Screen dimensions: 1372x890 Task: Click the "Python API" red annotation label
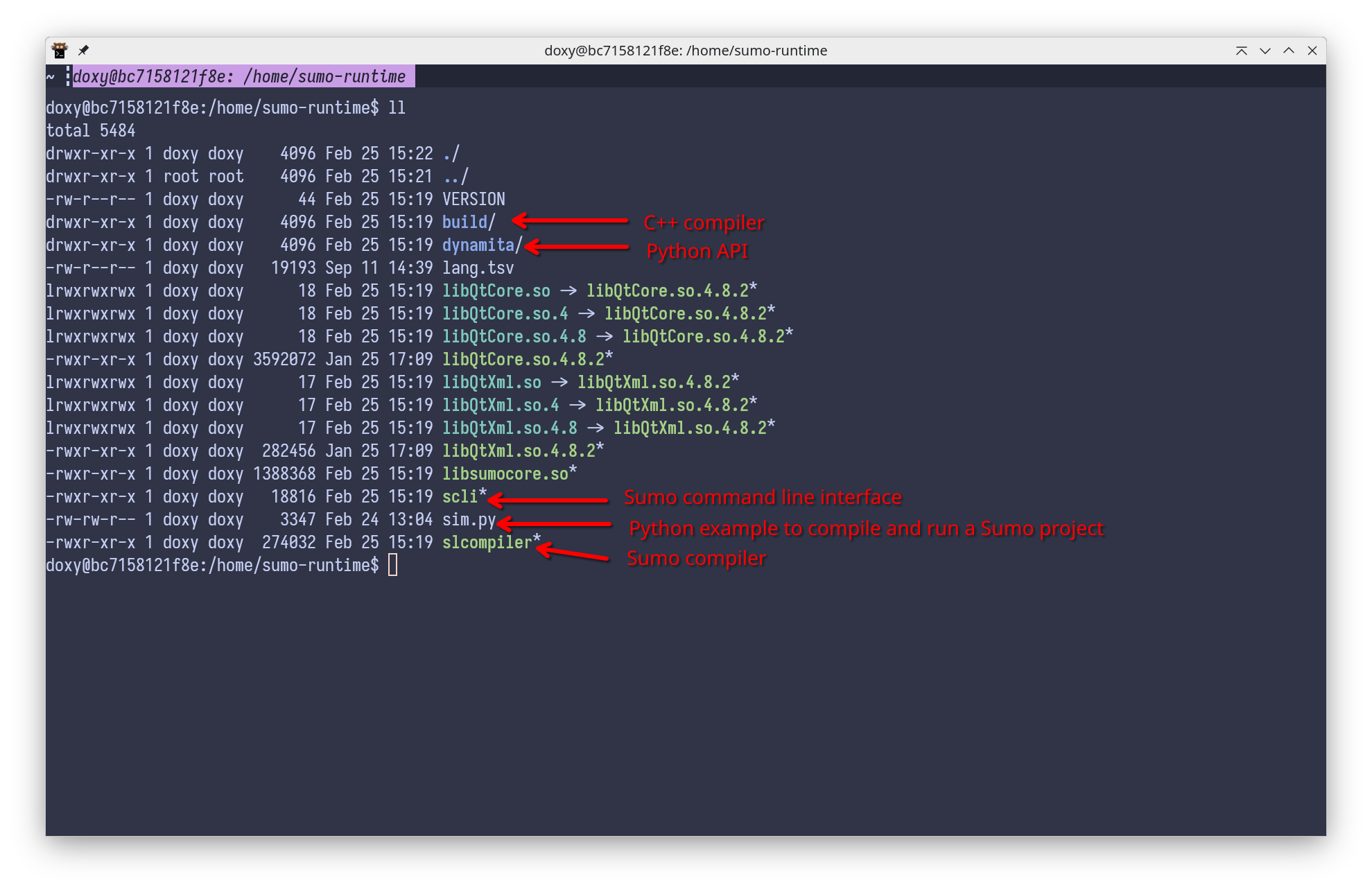tap(697, 251)
